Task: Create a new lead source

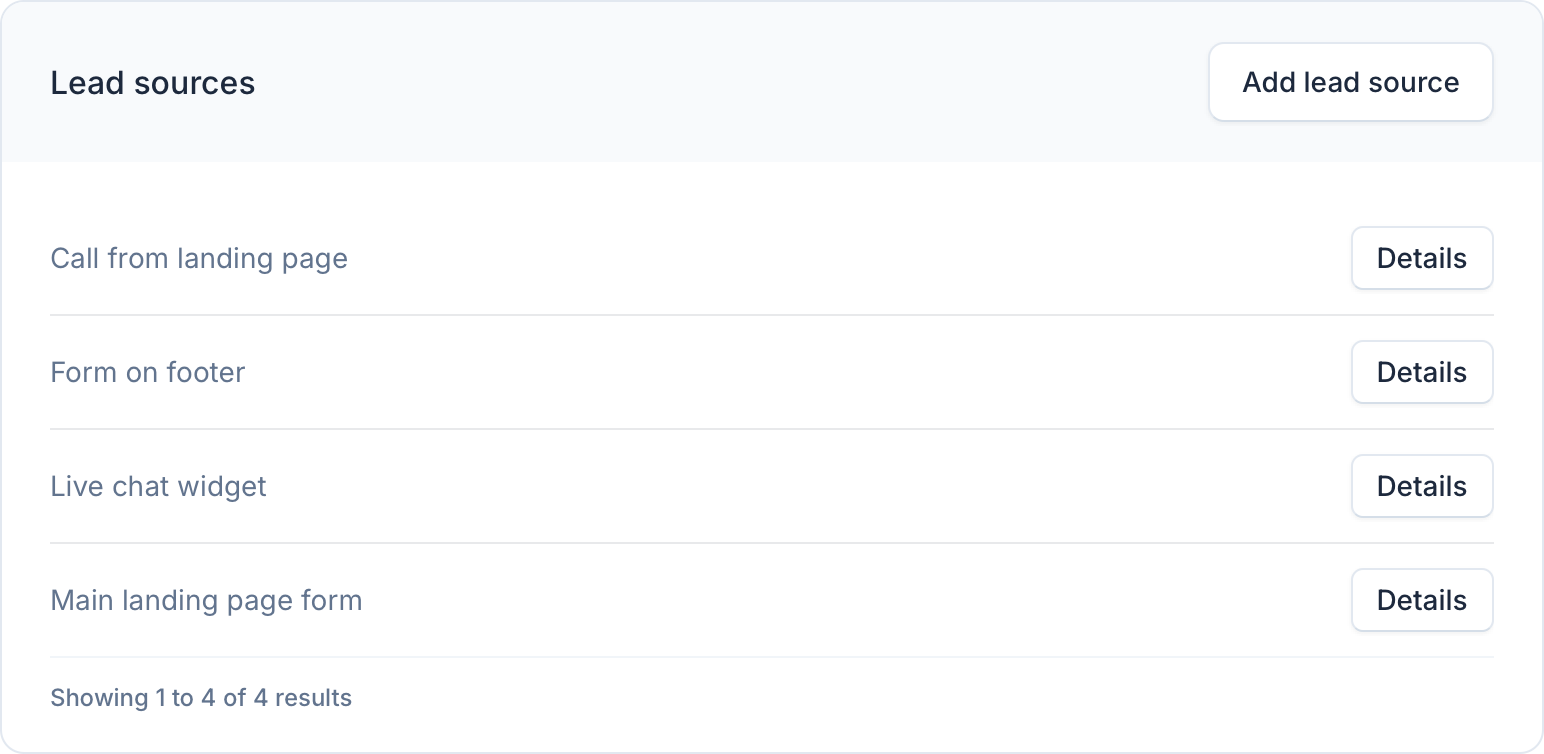Action: [1350, 82]
